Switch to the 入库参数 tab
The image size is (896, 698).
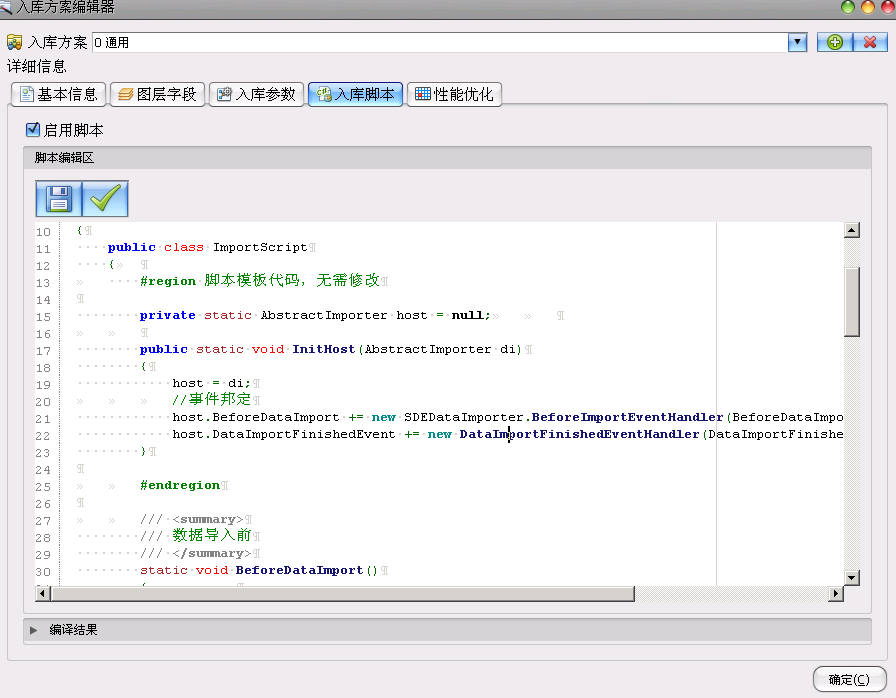tap(256, 94)
